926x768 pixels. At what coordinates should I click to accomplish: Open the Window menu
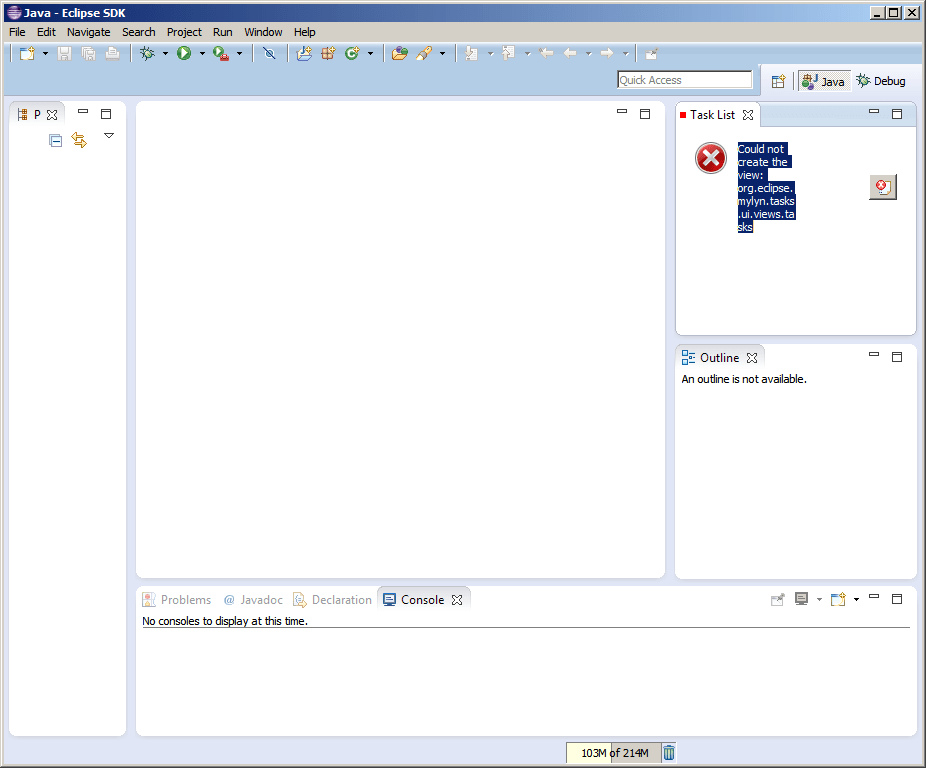click(263, 32)
